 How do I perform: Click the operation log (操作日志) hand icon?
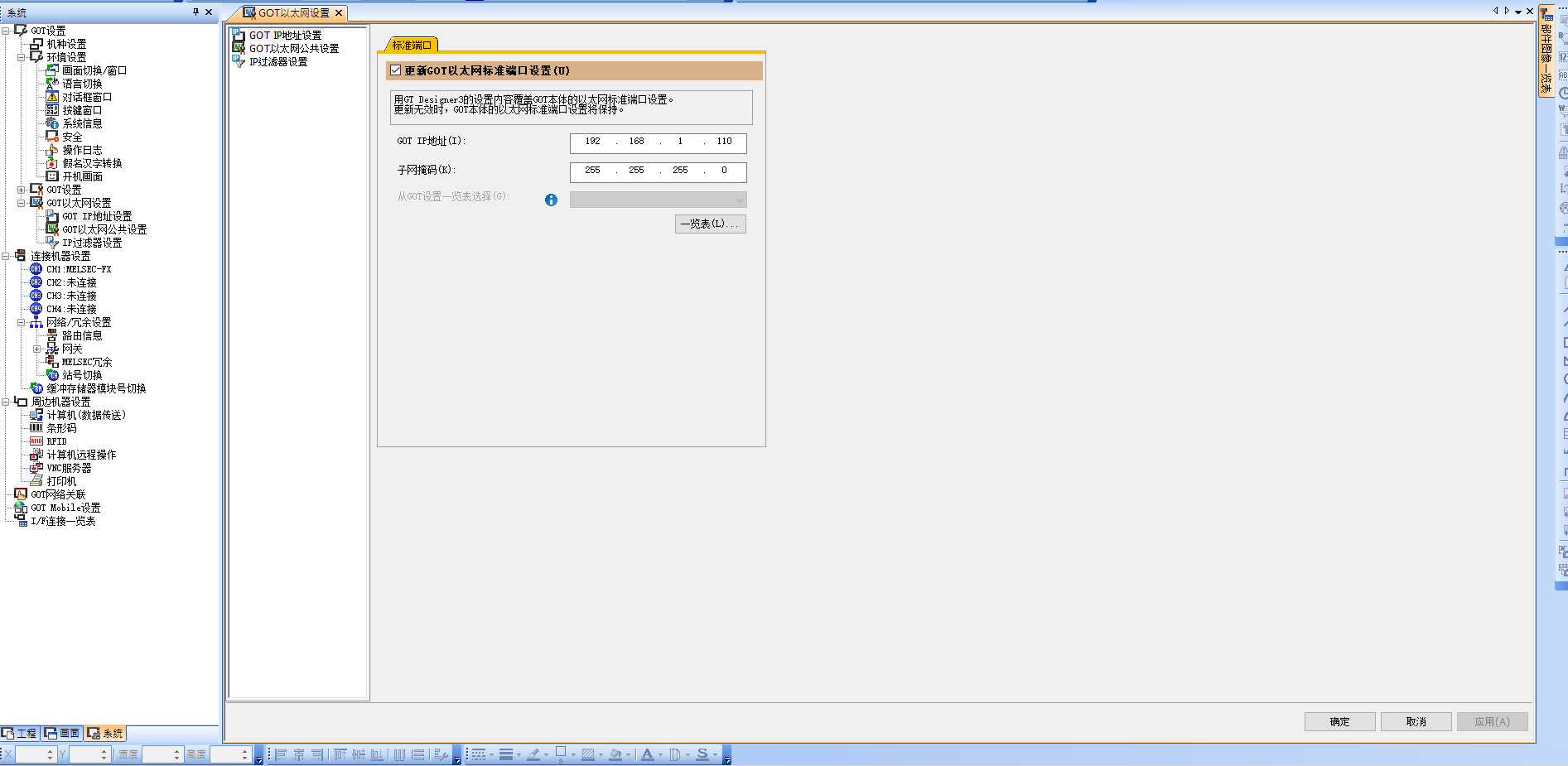click(52, 150)
